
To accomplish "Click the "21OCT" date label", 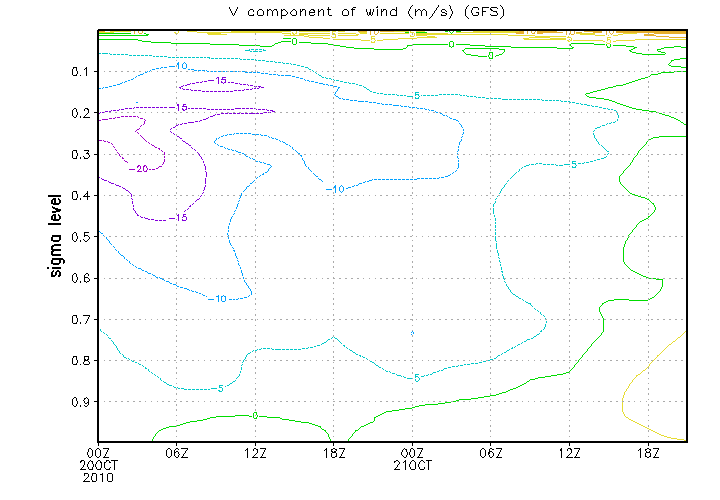I will tap(412, 466).
